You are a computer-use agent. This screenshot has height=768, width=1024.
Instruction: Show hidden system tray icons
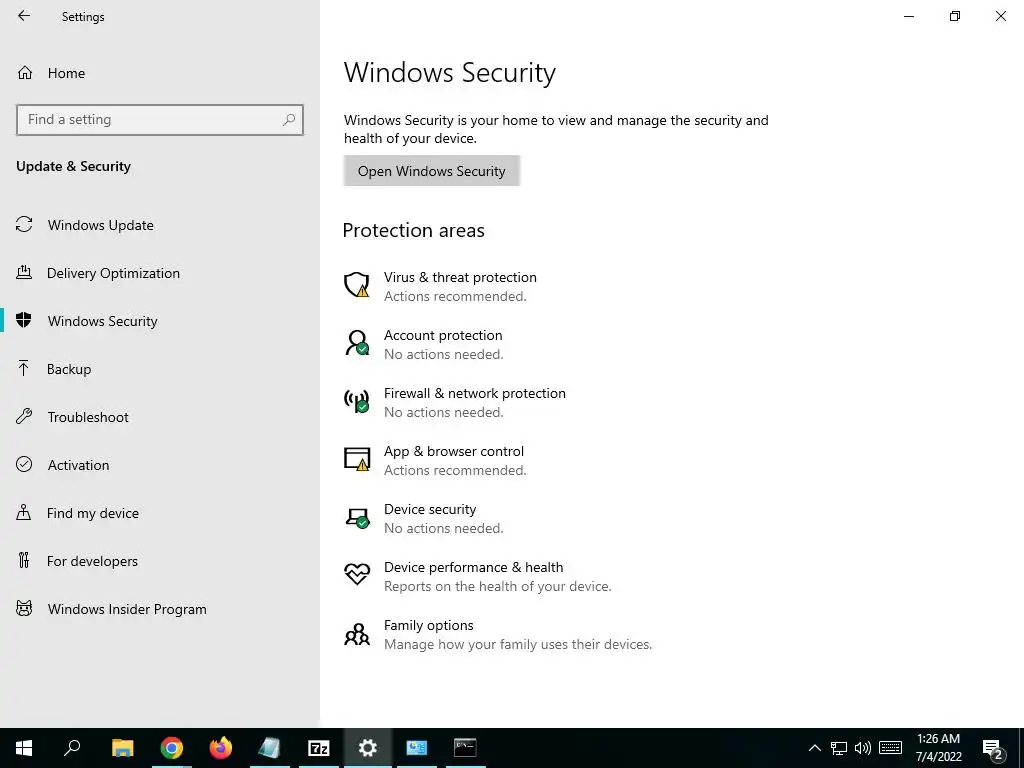pyautogui.click(x=814, y=748)
